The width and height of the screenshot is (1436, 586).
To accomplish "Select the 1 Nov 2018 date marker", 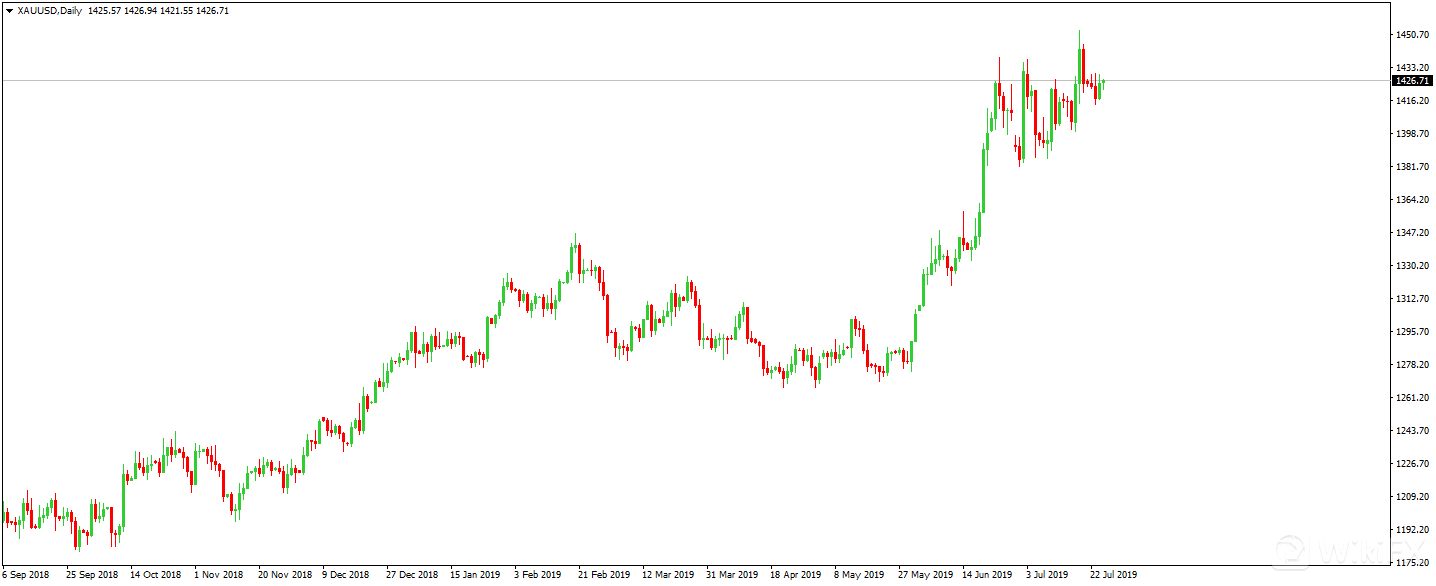I will click(219, 575).
